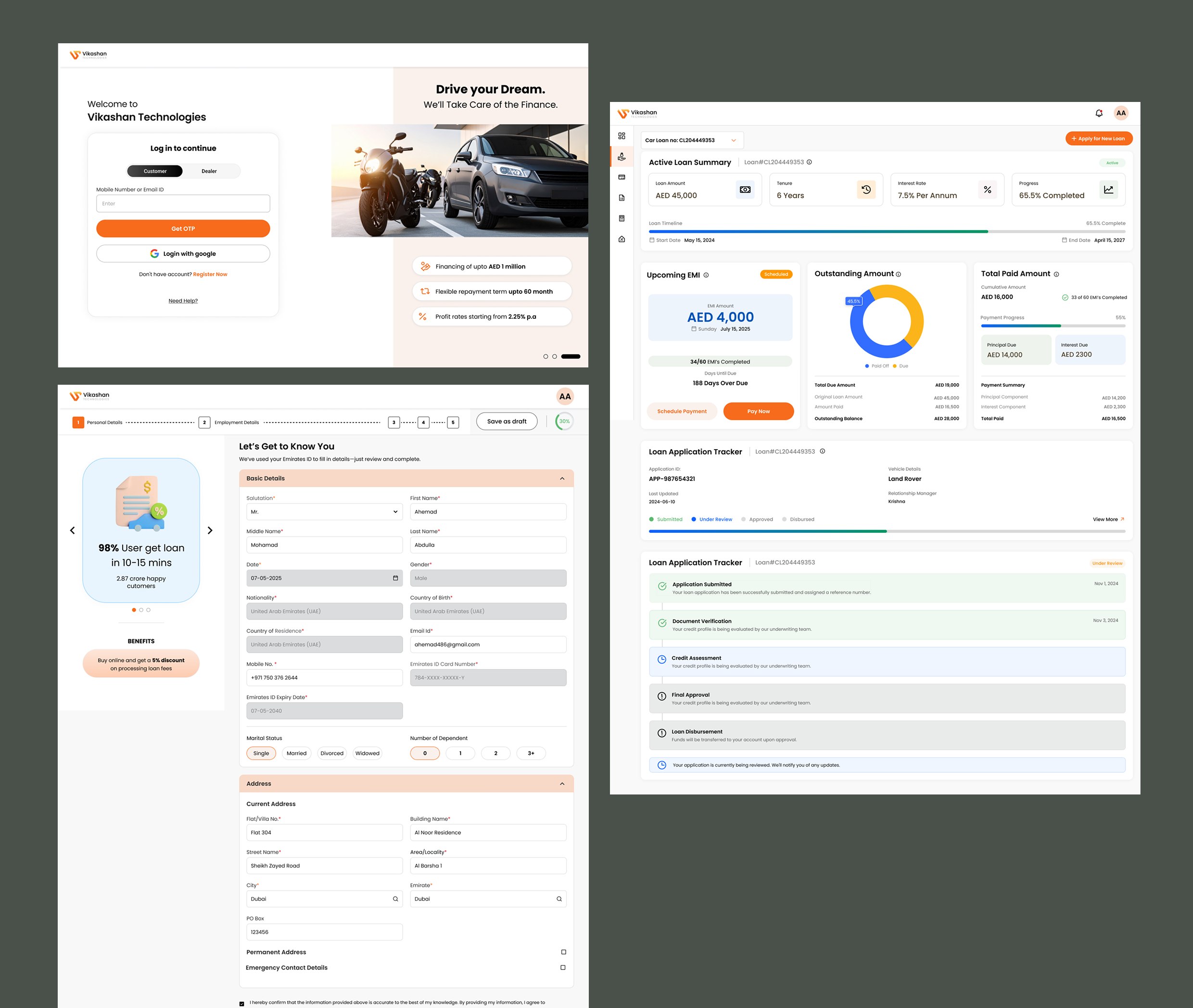Show info icon next to Upcoming EMI
This screenshot has height=1008, width=1193.
pyautogui.click(x=706, y=275)
